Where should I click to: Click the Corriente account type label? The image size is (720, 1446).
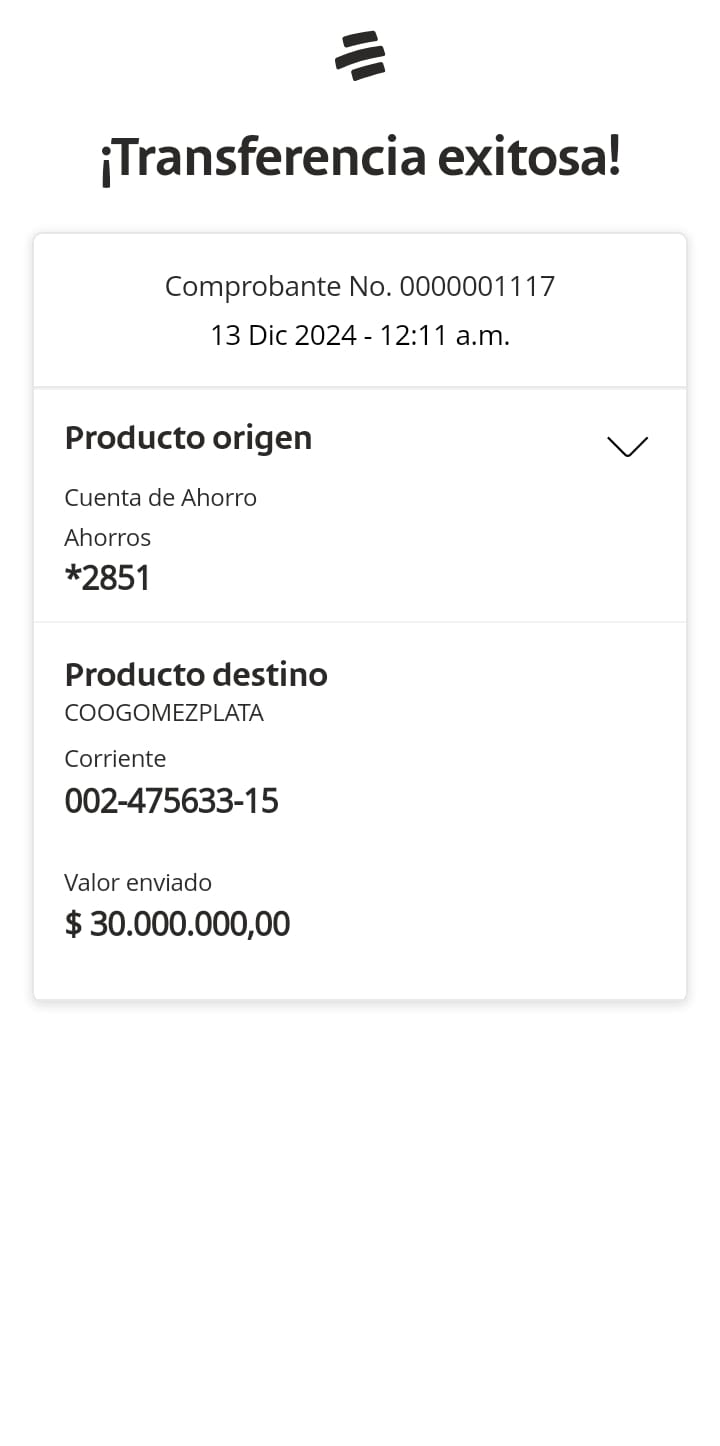[115, 759]
